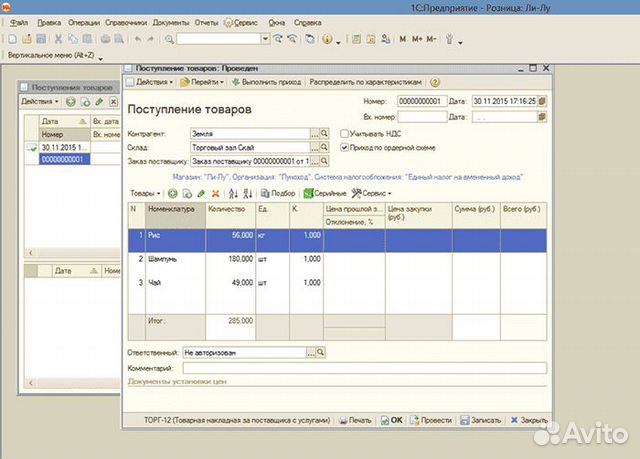
Task: Click magnifier icon next to Контрагент field
Action: pos(324,133)
